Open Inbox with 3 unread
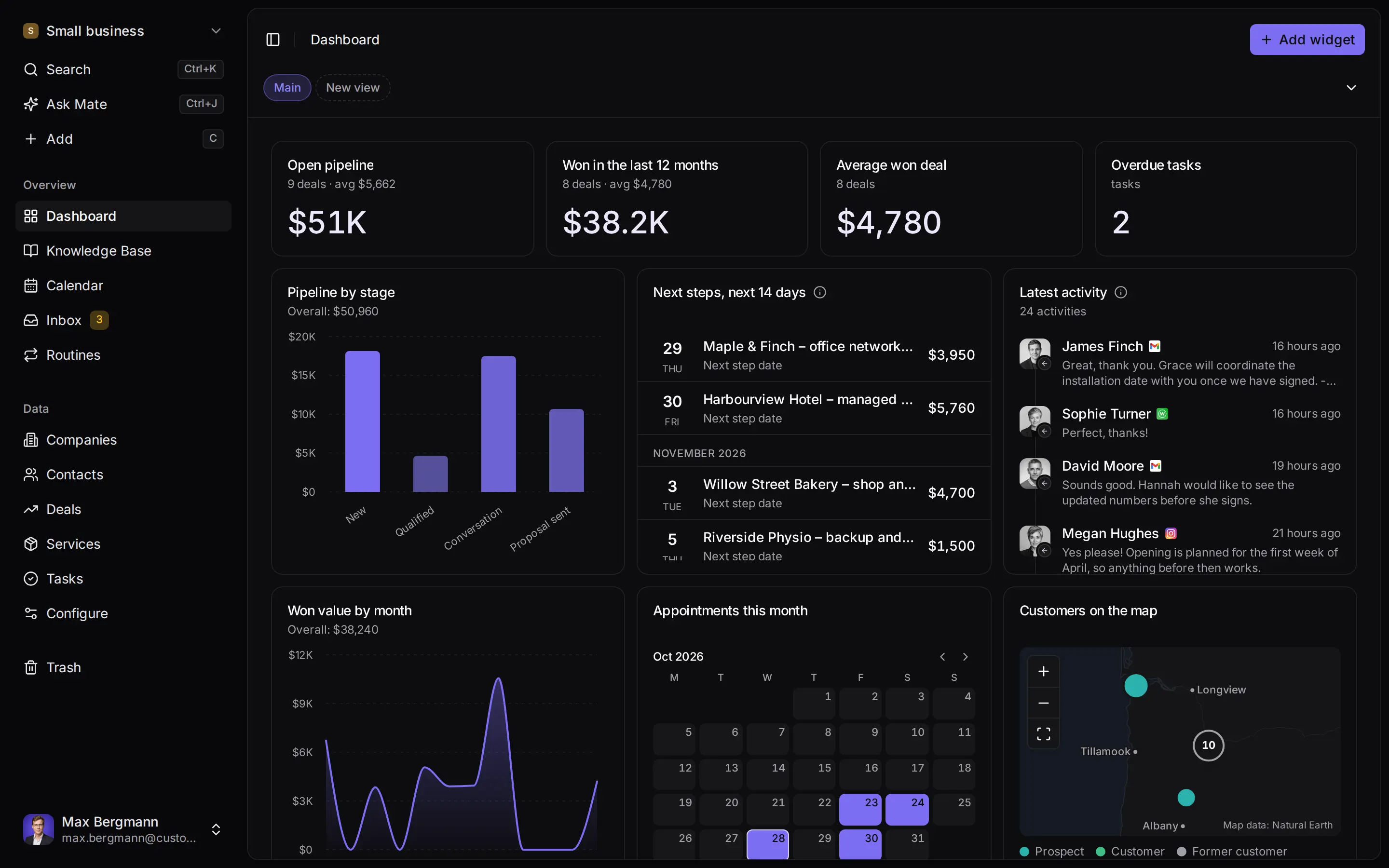This screenshot has width=1389, height=868. [123, 320]
